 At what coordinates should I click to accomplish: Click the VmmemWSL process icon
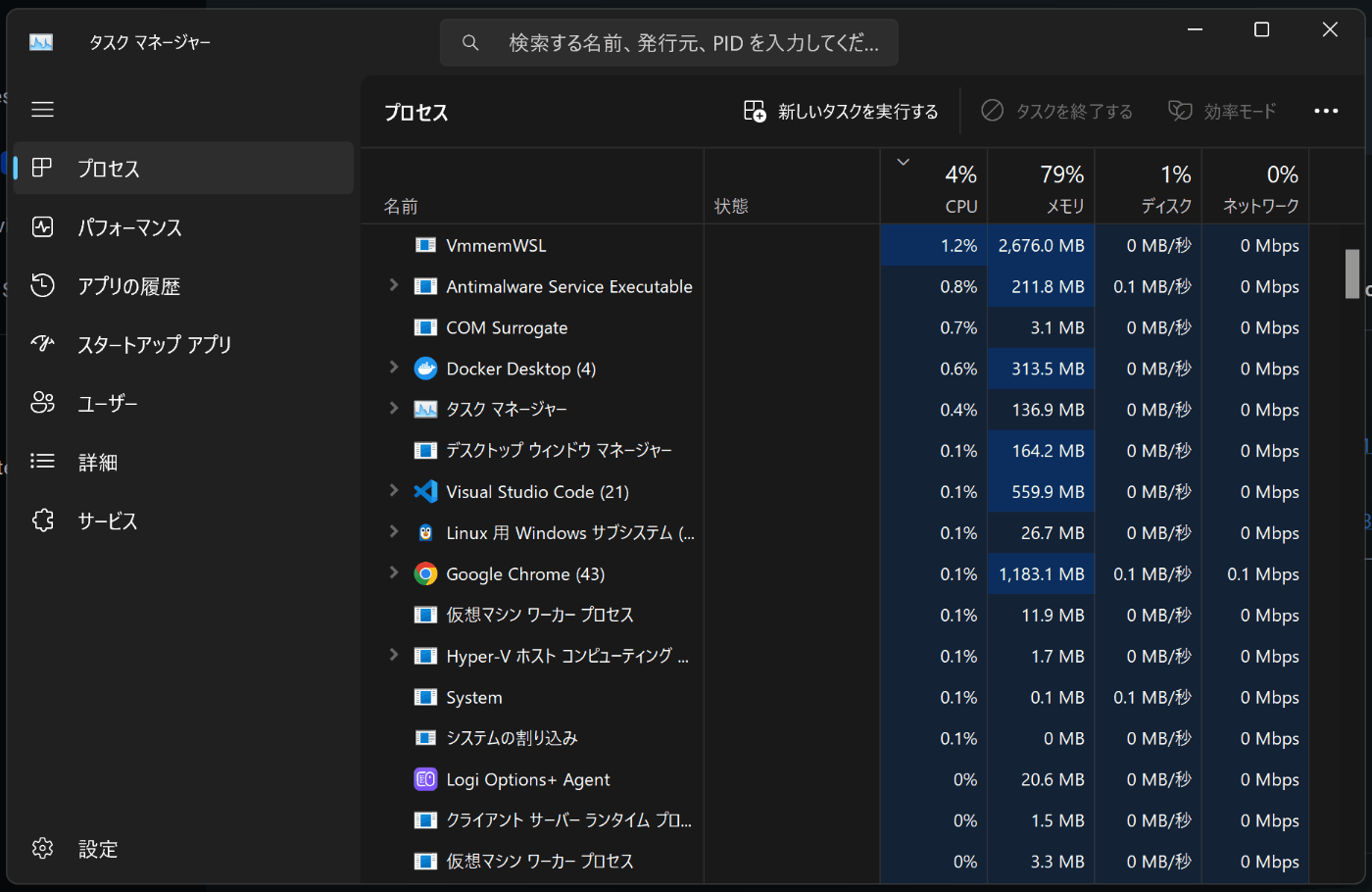[x=425, y=245]
